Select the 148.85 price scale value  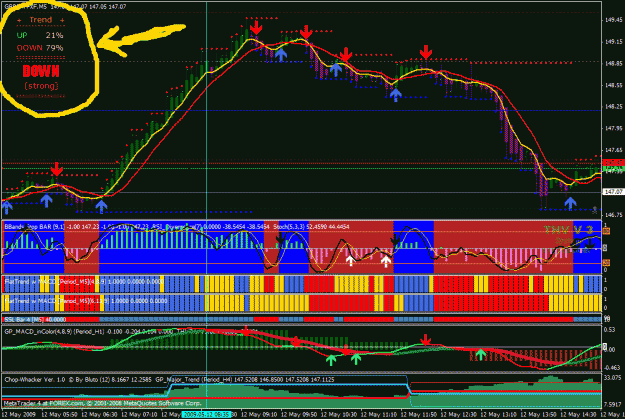pyautogui.click(x=613, y=63)
